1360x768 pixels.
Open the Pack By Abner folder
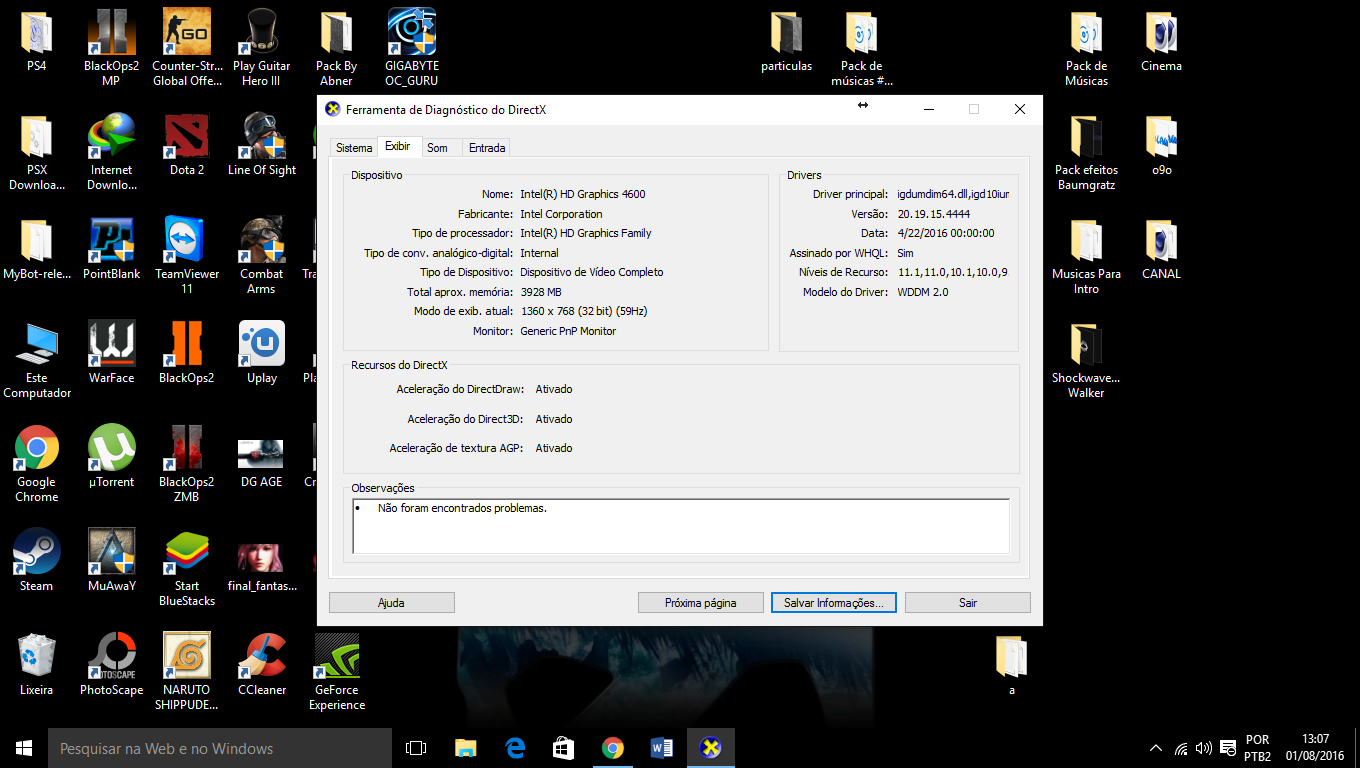click(336, 47)
